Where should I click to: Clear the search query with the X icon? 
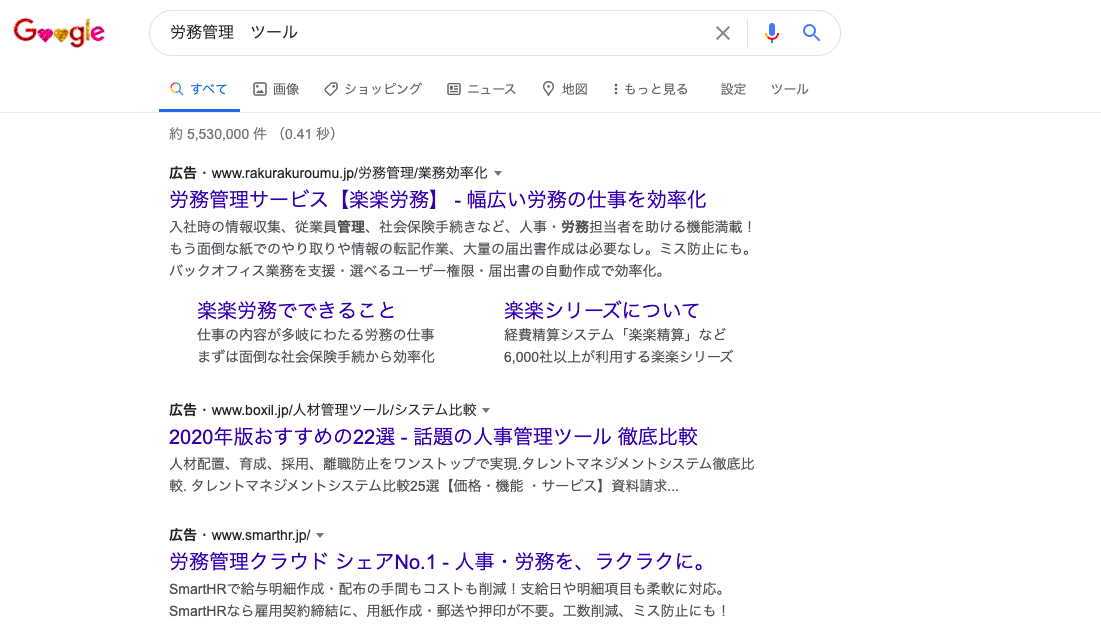point(723,32)
